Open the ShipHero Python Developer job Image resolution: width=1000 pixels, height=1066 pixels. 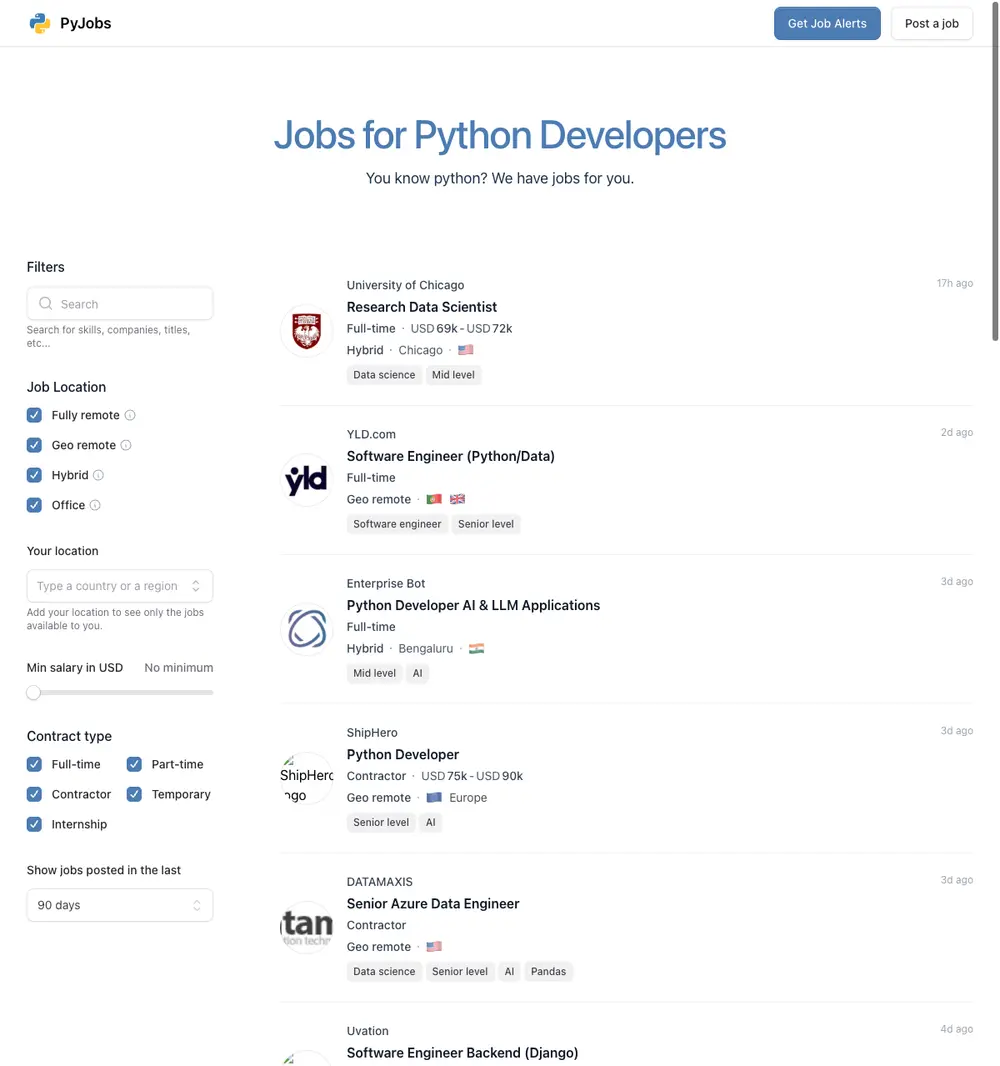[x=402, y=755]
